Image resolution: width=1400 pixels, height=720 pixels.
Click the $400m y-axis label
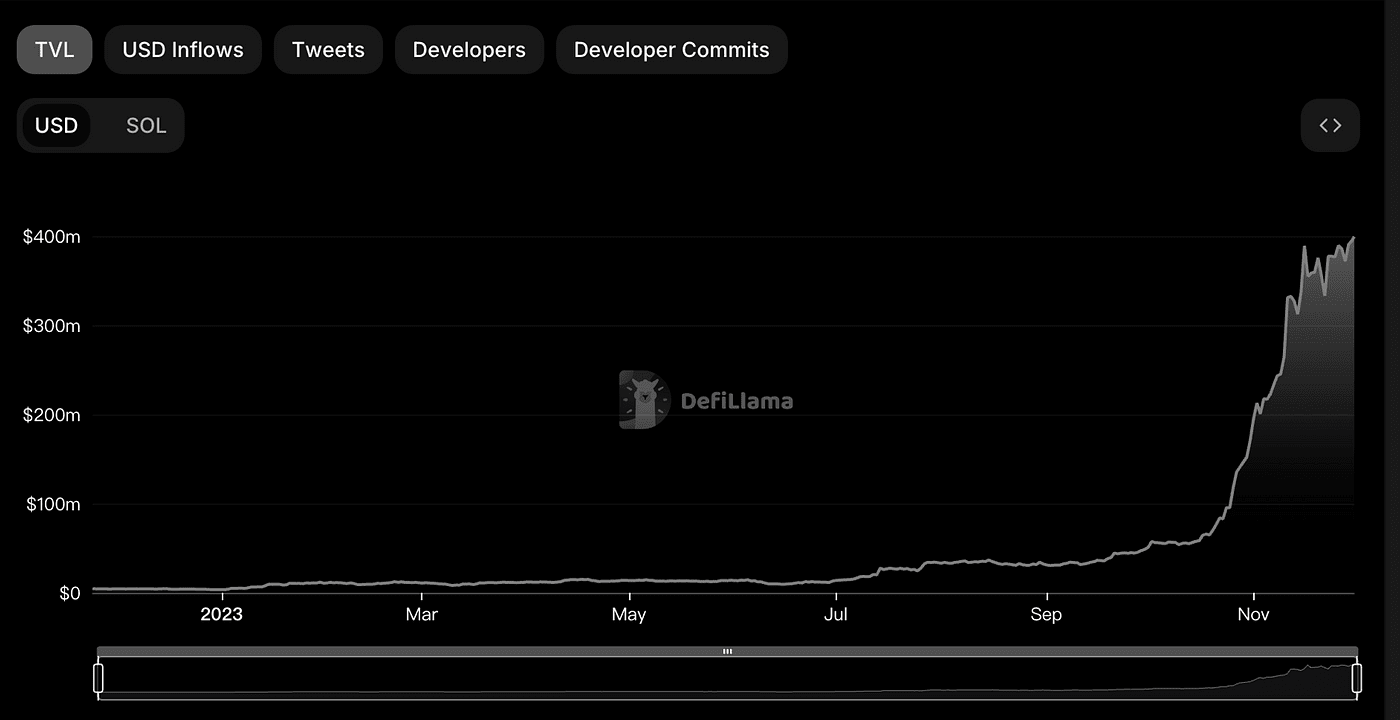51,237
